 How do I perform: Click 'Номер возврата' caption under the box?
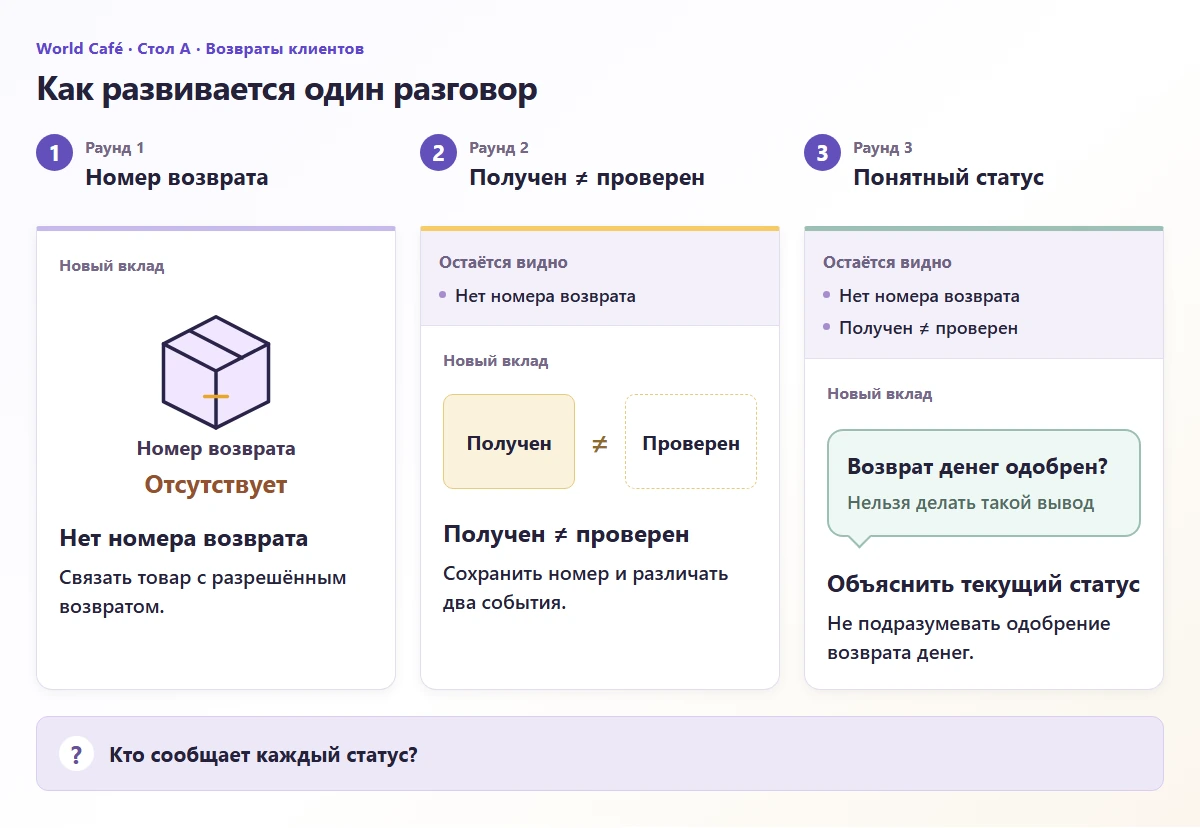pyautogui.click(x=216, y=449)
